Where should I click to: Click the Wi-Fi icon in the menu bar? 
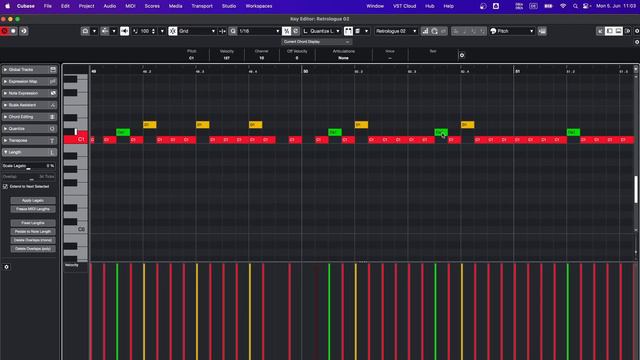click(563, 6)
